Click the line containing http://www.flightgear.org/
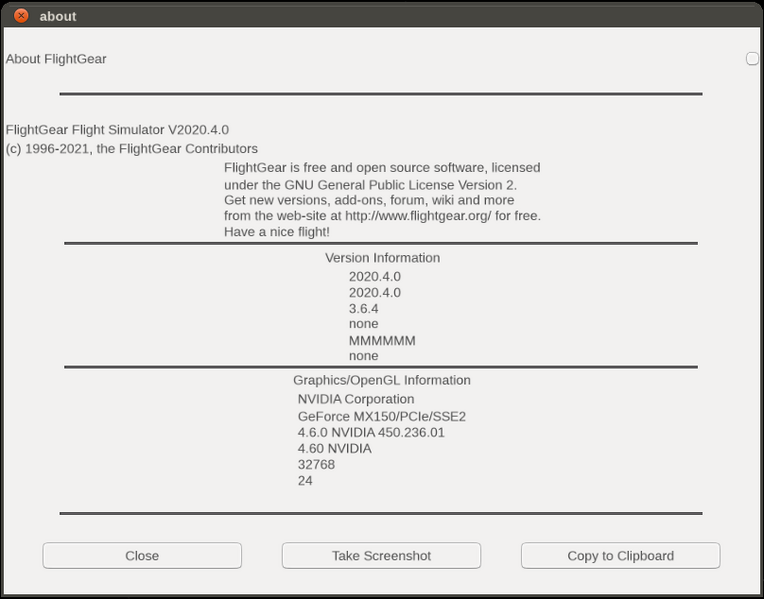Screen dimensions: 764x599 point(382,215)
